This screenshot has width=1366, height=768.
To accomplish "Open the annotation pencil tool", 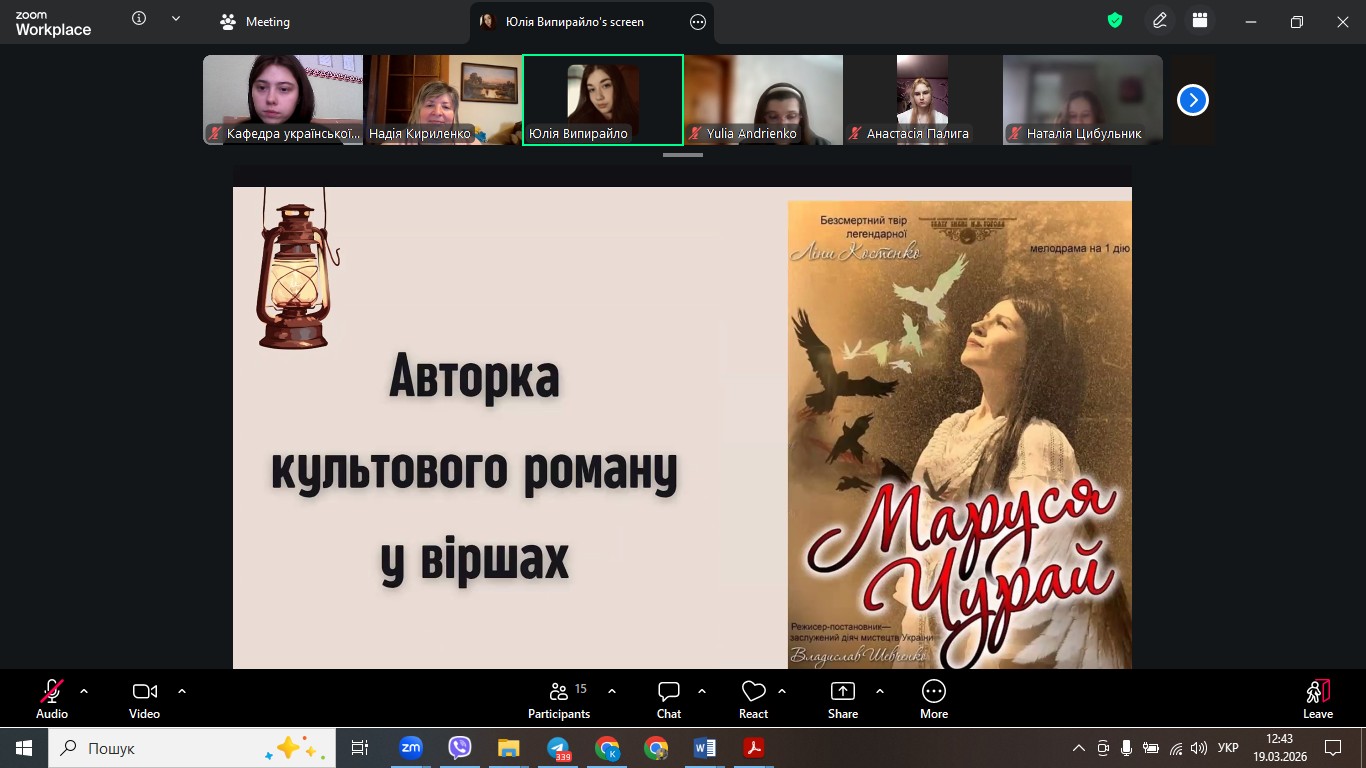I will 1160,21.
